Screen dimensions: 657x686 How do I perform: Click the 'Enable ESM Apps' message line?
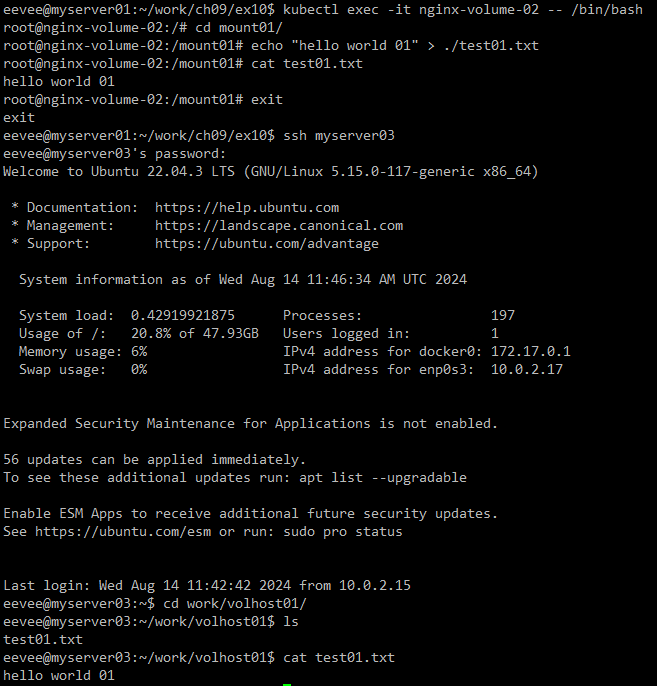coord(250,513)
